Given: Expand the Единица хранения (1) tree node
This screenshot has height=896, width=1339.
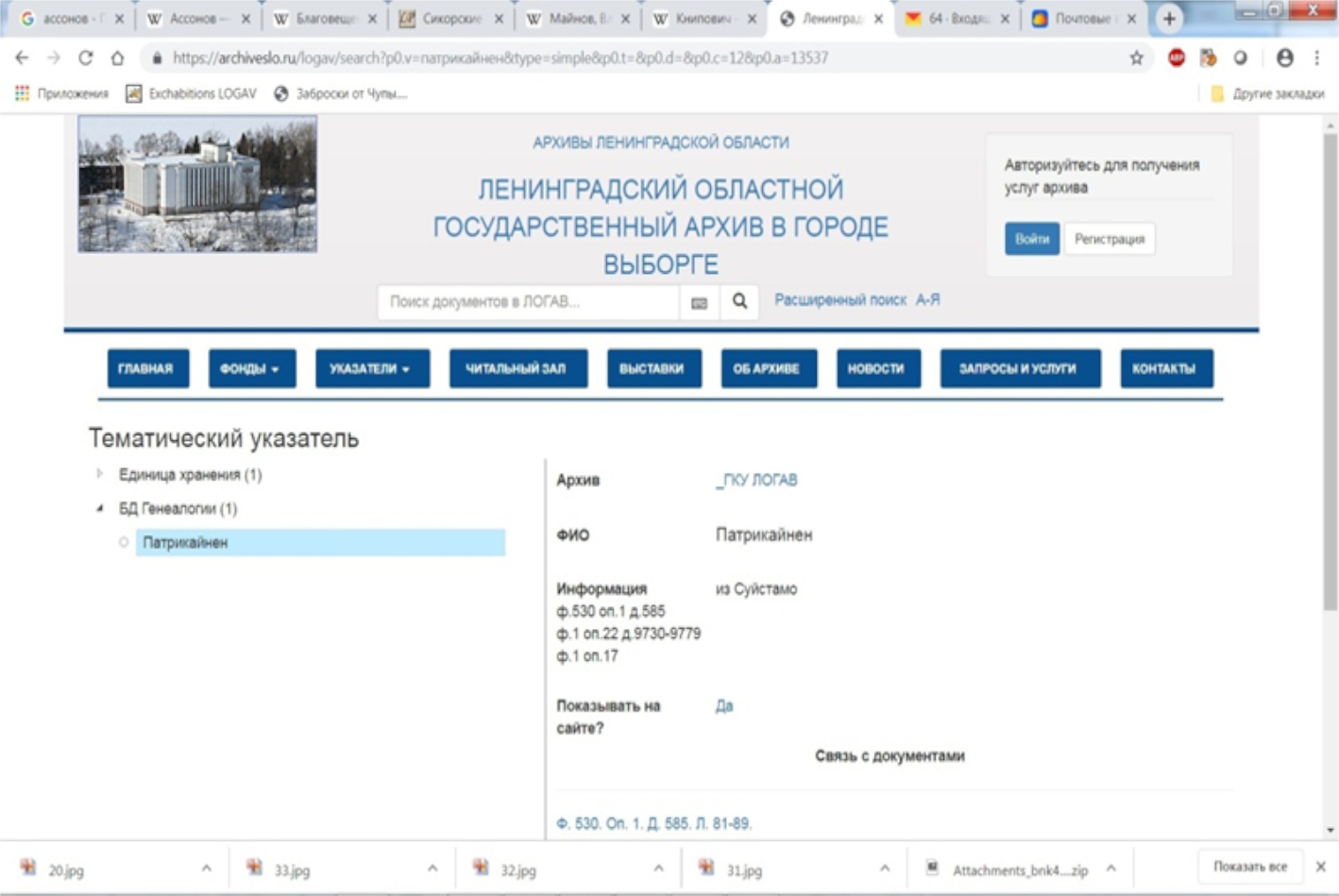Looking at the screenshot, I should (x=99, y=474).
